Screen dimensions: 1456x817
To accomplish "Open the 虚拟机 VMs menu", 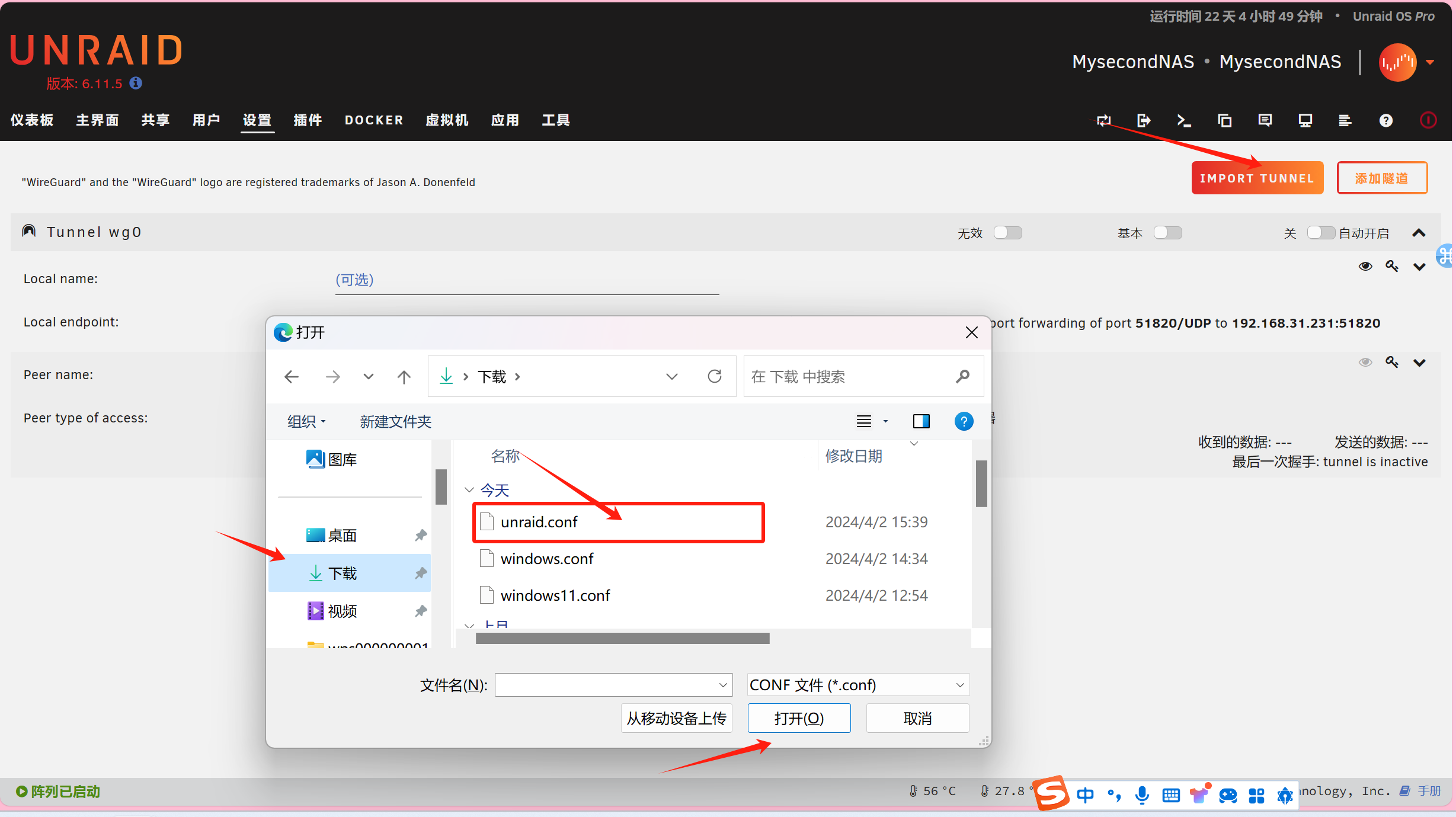I will click(447, 120).
